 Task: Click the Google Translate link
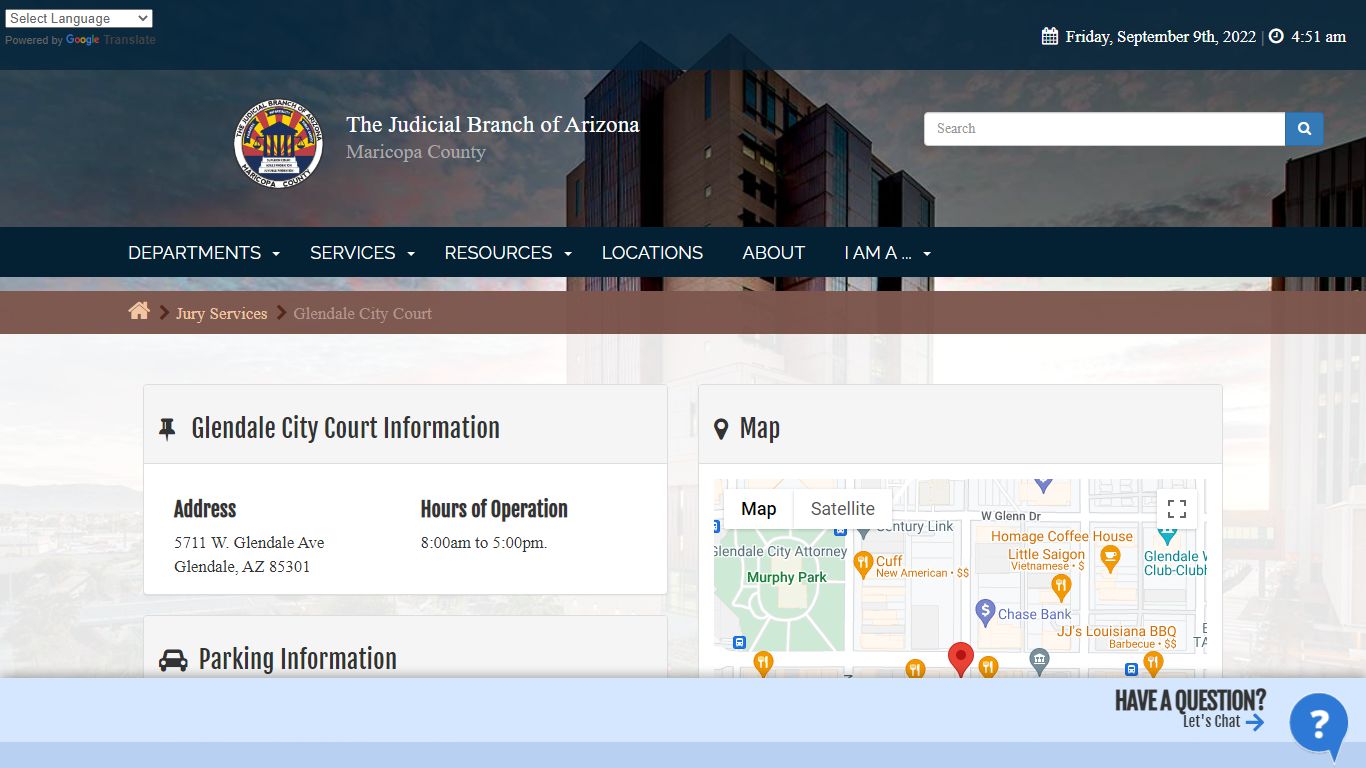click(x=111, y=40)
